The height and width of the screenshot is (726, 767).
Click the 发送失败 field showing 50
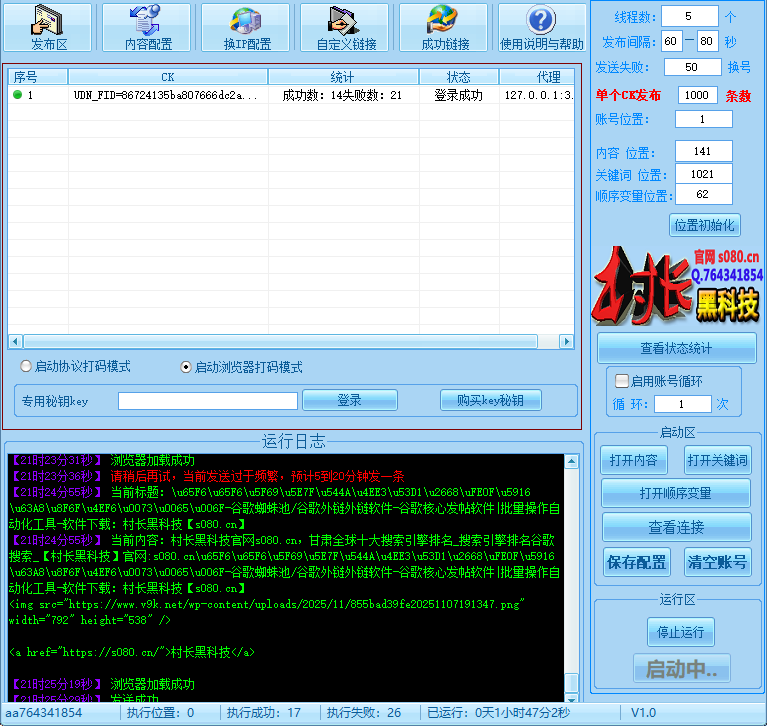coord(692,67)
